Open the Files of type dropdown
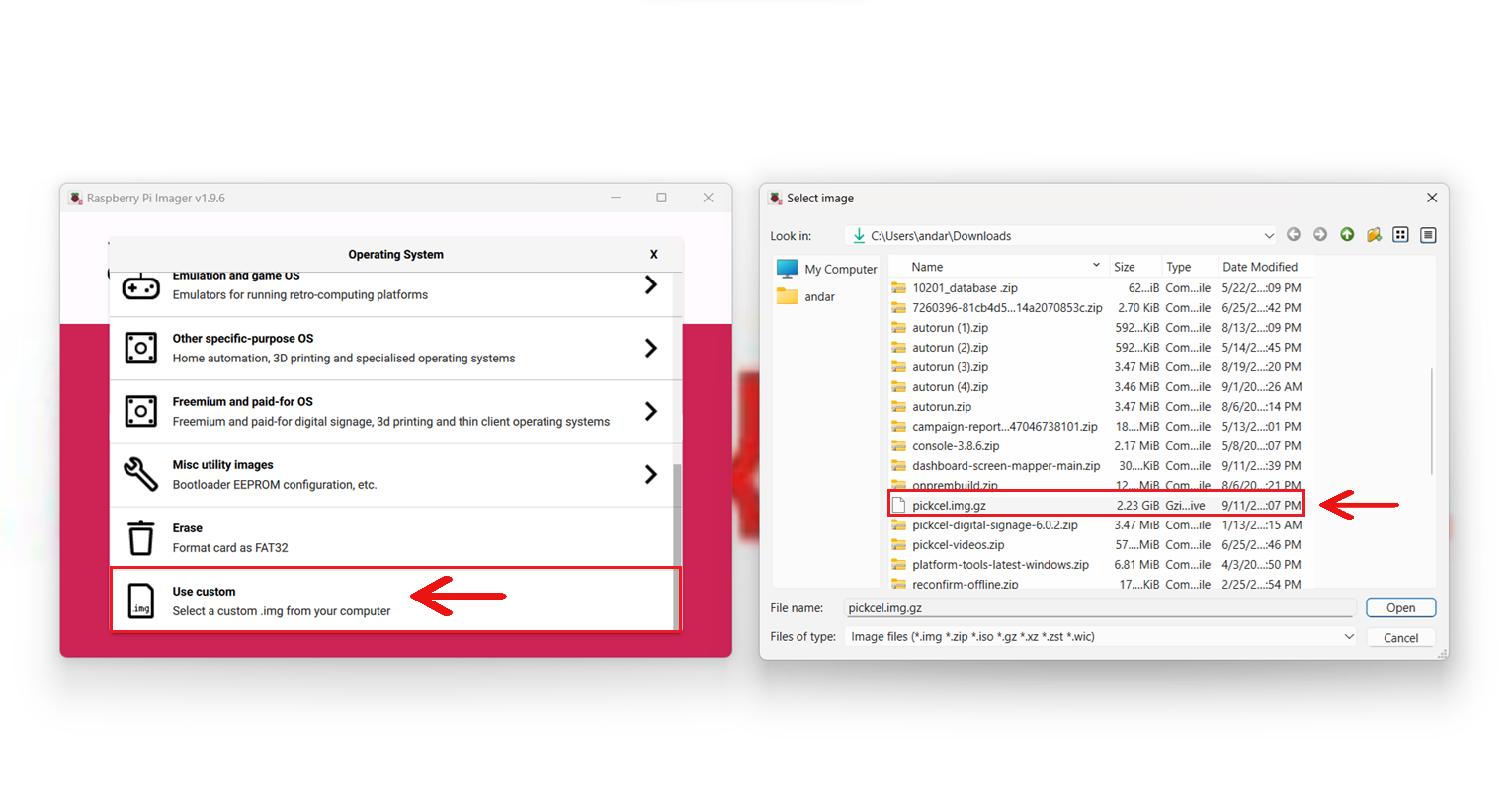Screen dimensions: 1512x801 (x=1348, y=637)
